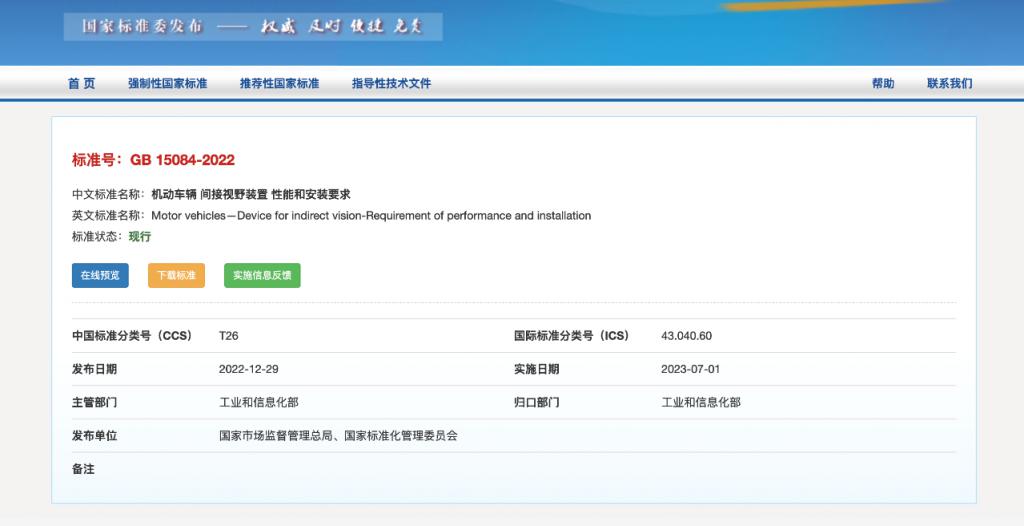Click the green 实施信息反馈 button

(x=262, y=275)
